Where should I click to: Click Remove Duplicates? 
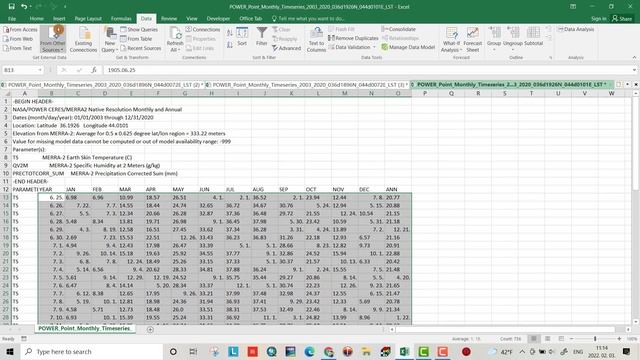pyautogui.click(x=353, y=38)
